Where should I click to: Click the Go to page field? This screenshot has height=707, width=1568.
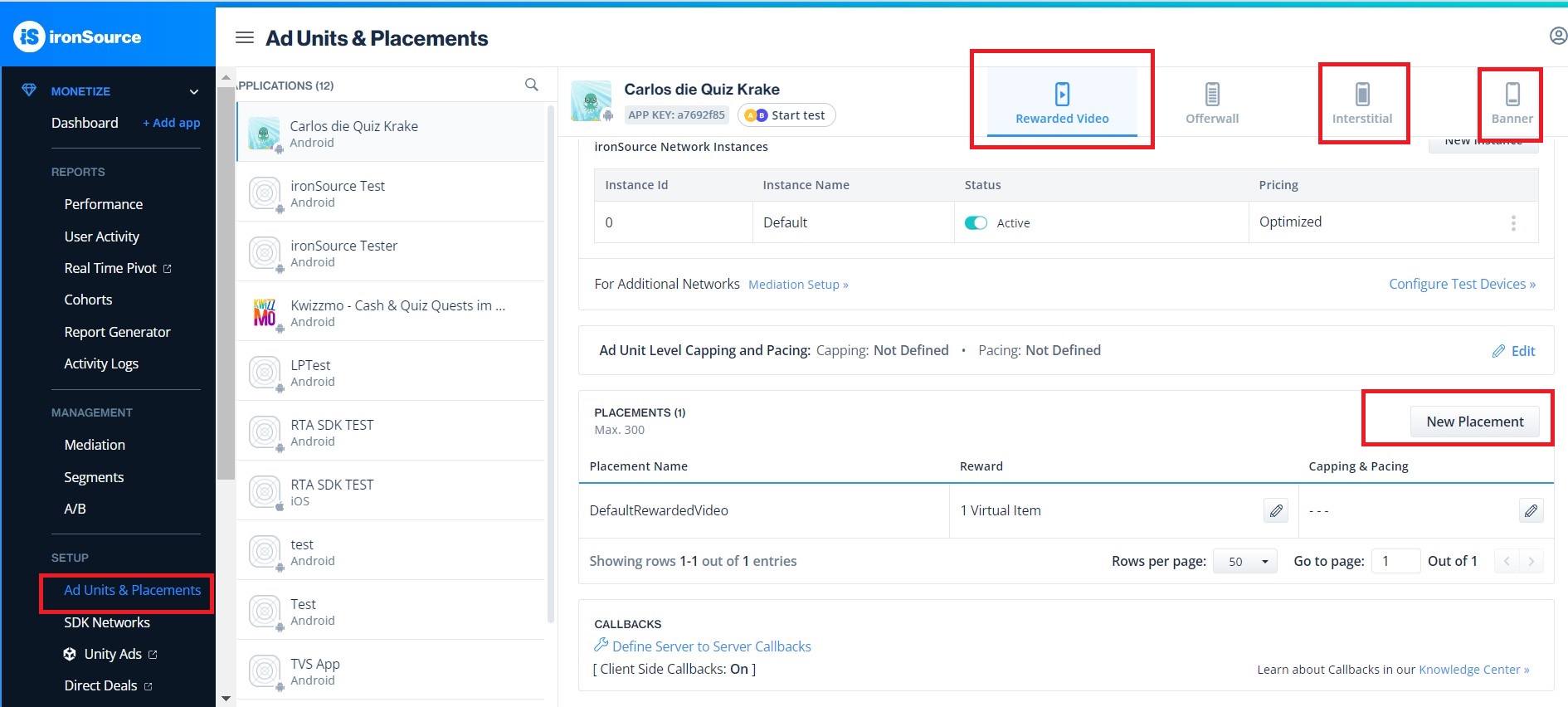[x=1395, y=561]
